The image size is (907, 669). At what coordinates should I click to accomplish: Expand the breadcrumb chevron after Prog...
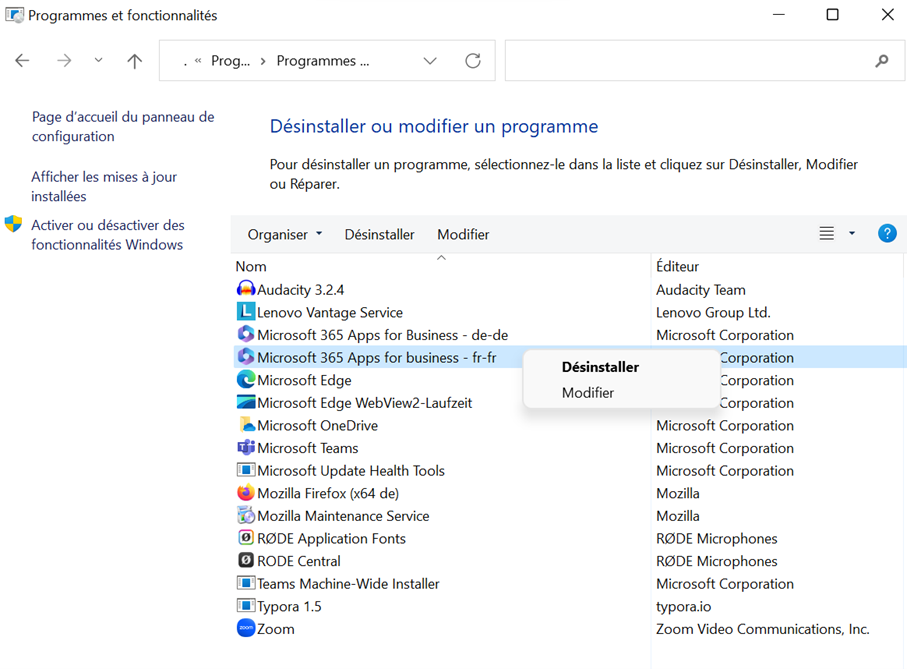tap(263, 61)
